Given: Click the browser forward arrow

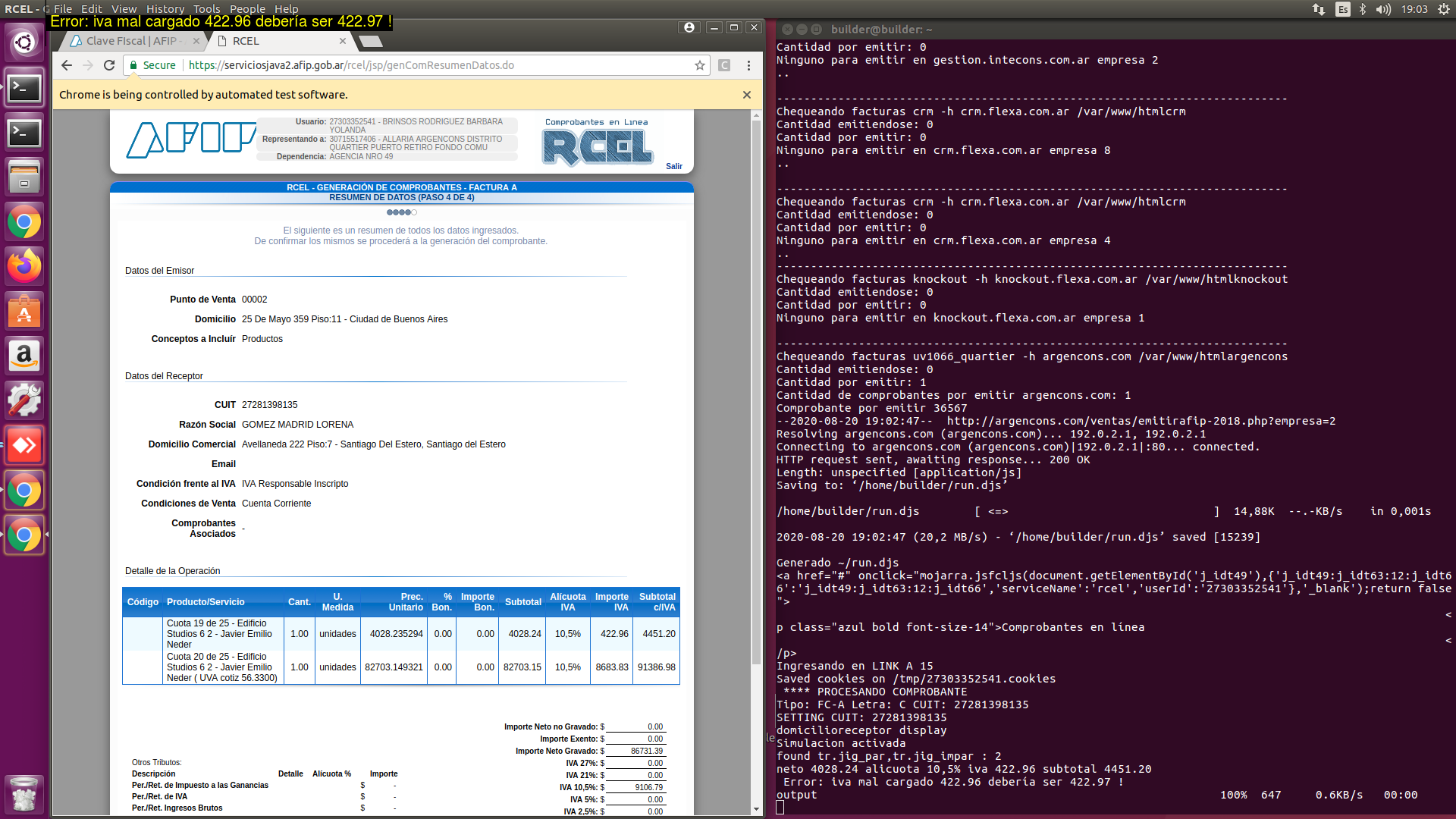Looking at the screenshot, I should [x=88, y=65].
